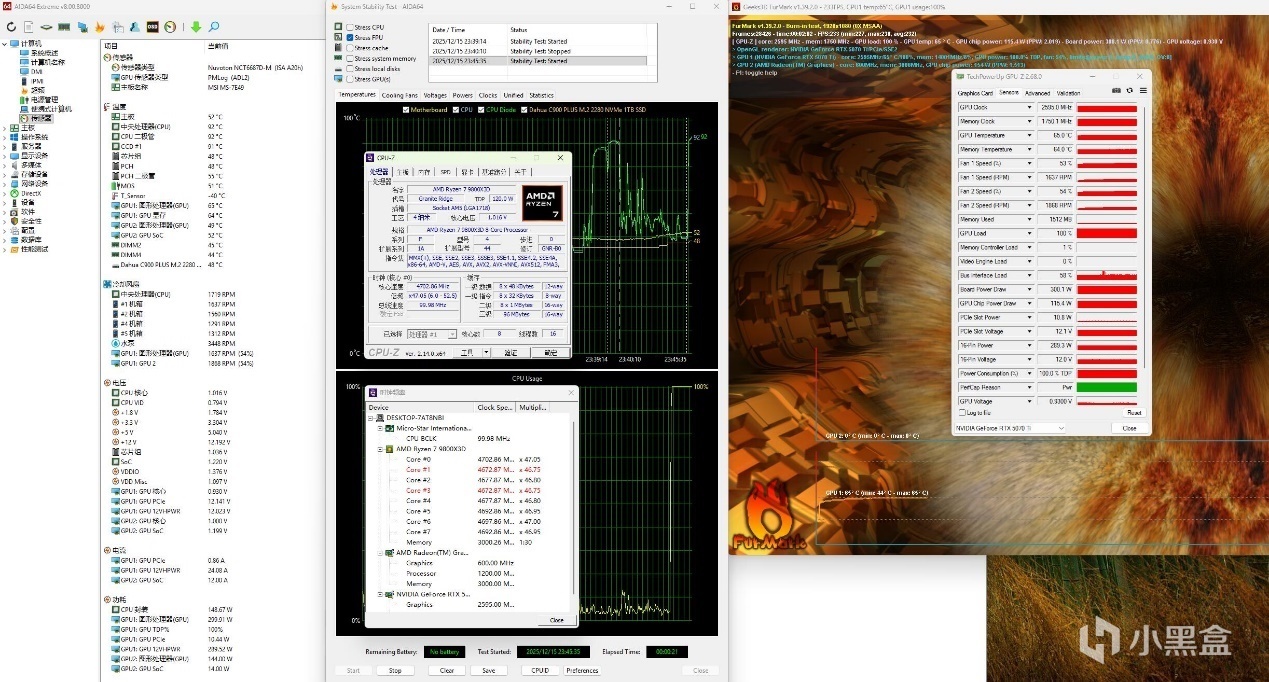1269x682 pixels.
Task: Enable the Stress CPU checkbox
Action: pos(348,27)
